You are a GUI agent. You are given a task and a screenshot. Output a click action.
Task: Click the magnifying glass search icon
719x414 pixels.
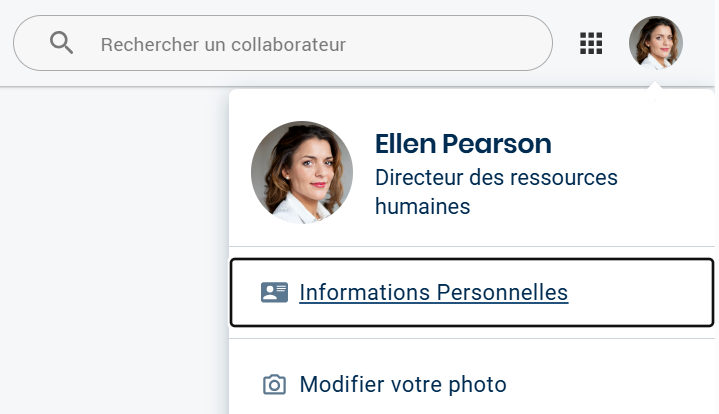(62, 43)
